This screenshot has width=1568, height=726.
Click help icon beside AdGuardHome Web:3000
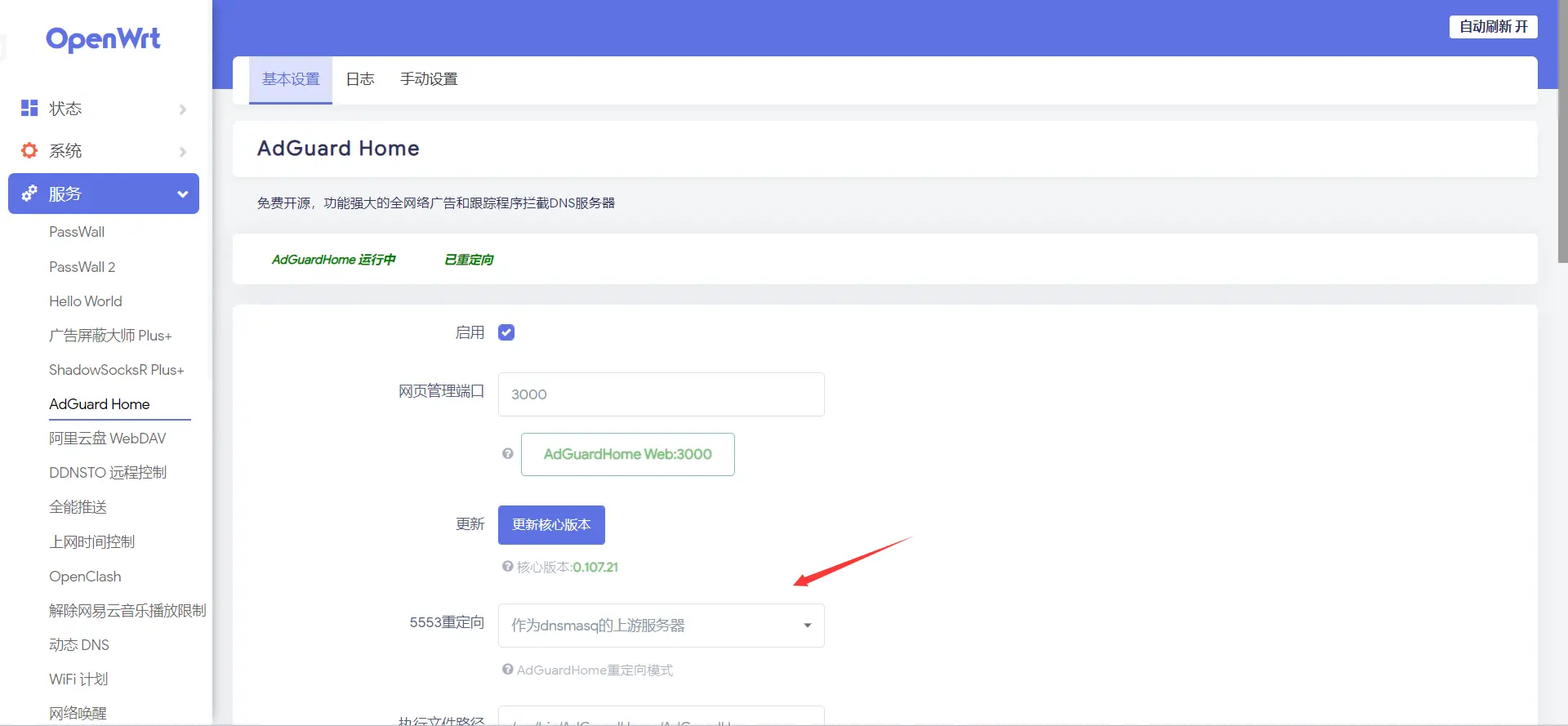pyautogui.click(x=508, y=453)
